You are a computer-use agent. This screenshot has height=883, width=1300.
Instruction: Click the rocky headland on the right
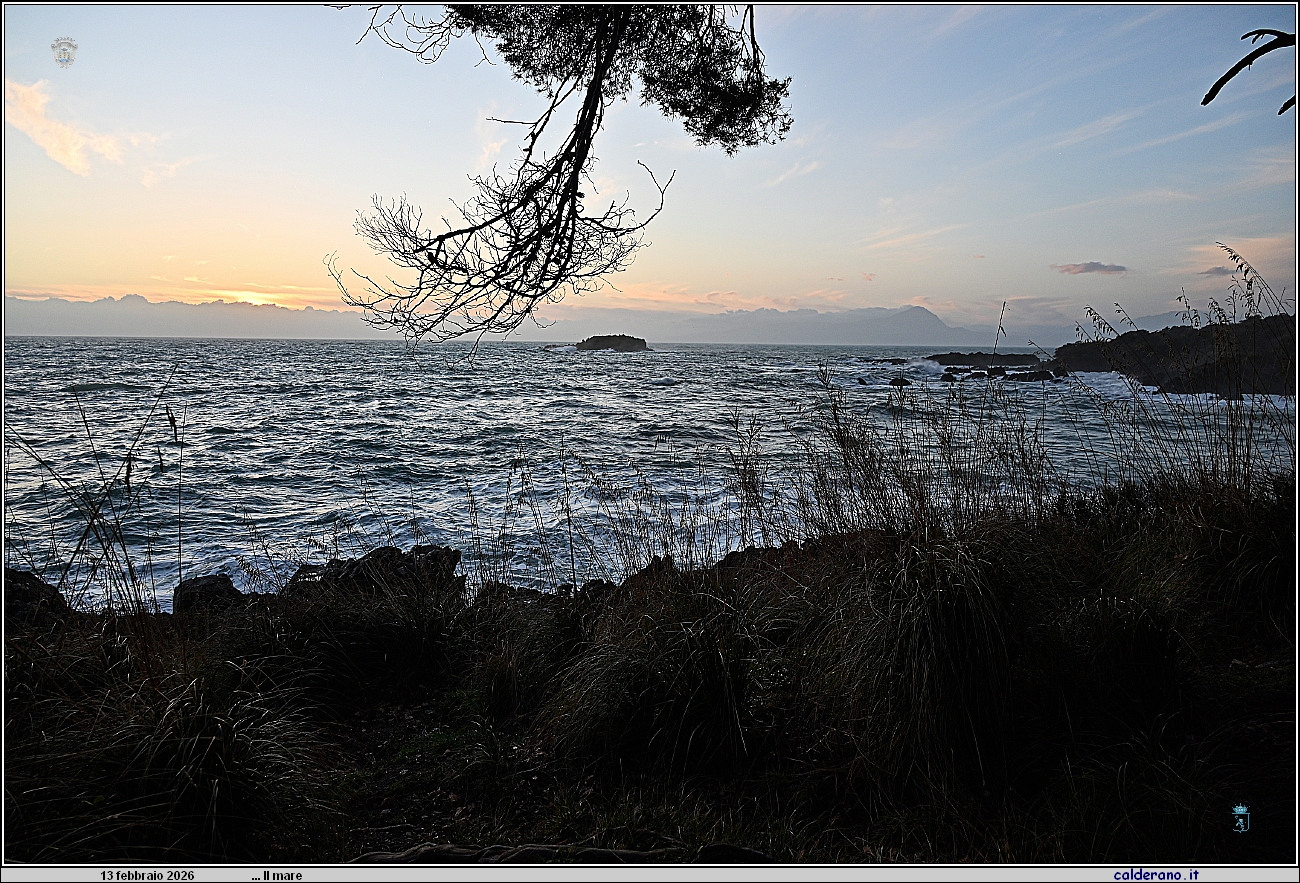point(1190,355)
